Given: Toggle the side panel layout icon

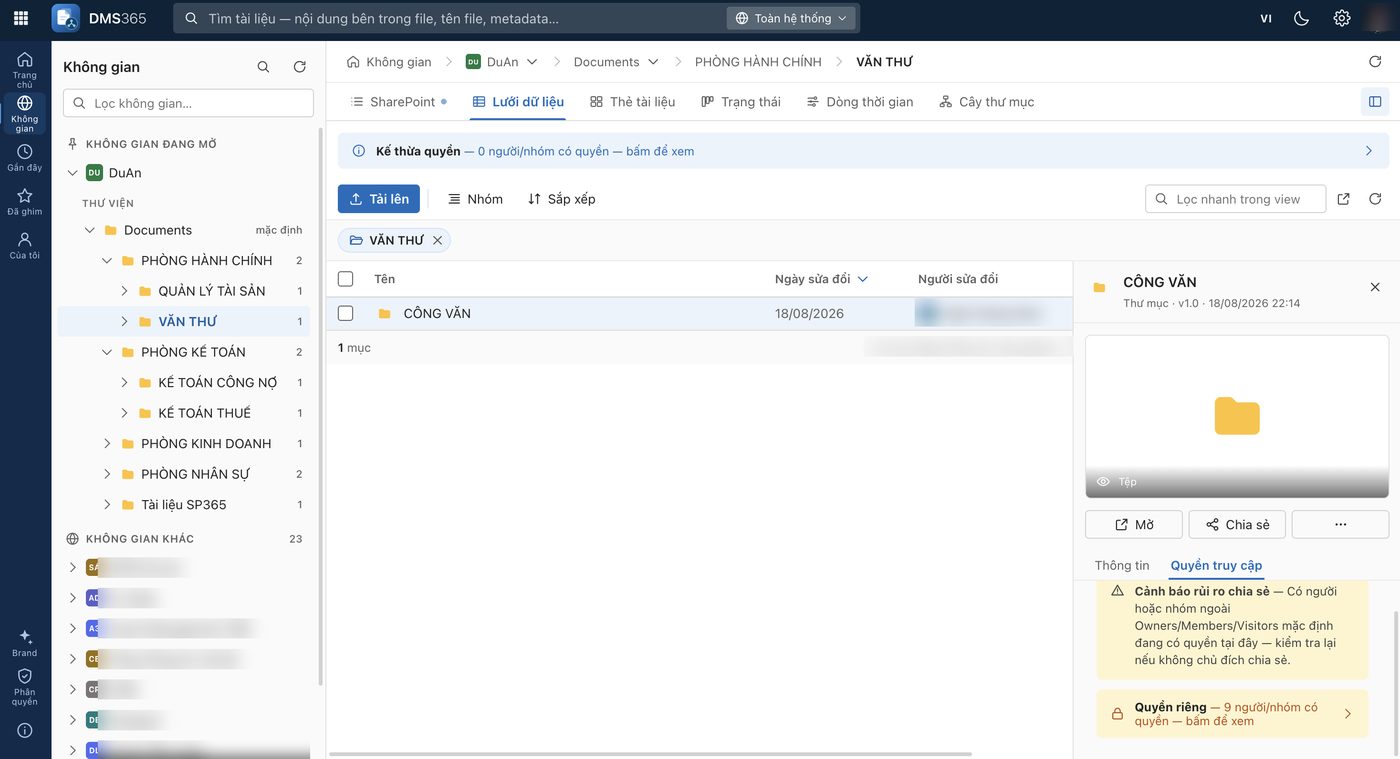Looking at the screenshot, I should click(x=1375, y=102).
